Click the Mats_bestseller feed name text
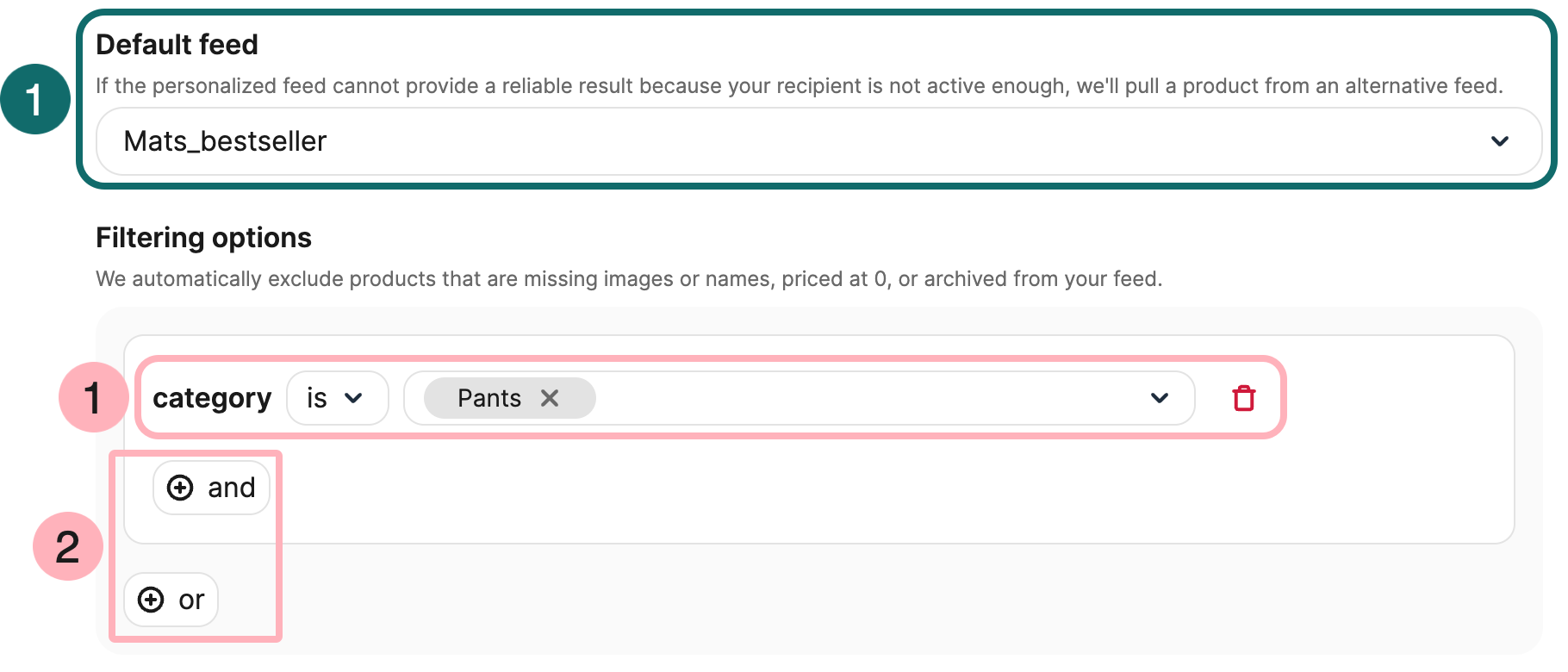This screenshot has width=1568, height=672. pyautogui.click(x=225, y=141)
